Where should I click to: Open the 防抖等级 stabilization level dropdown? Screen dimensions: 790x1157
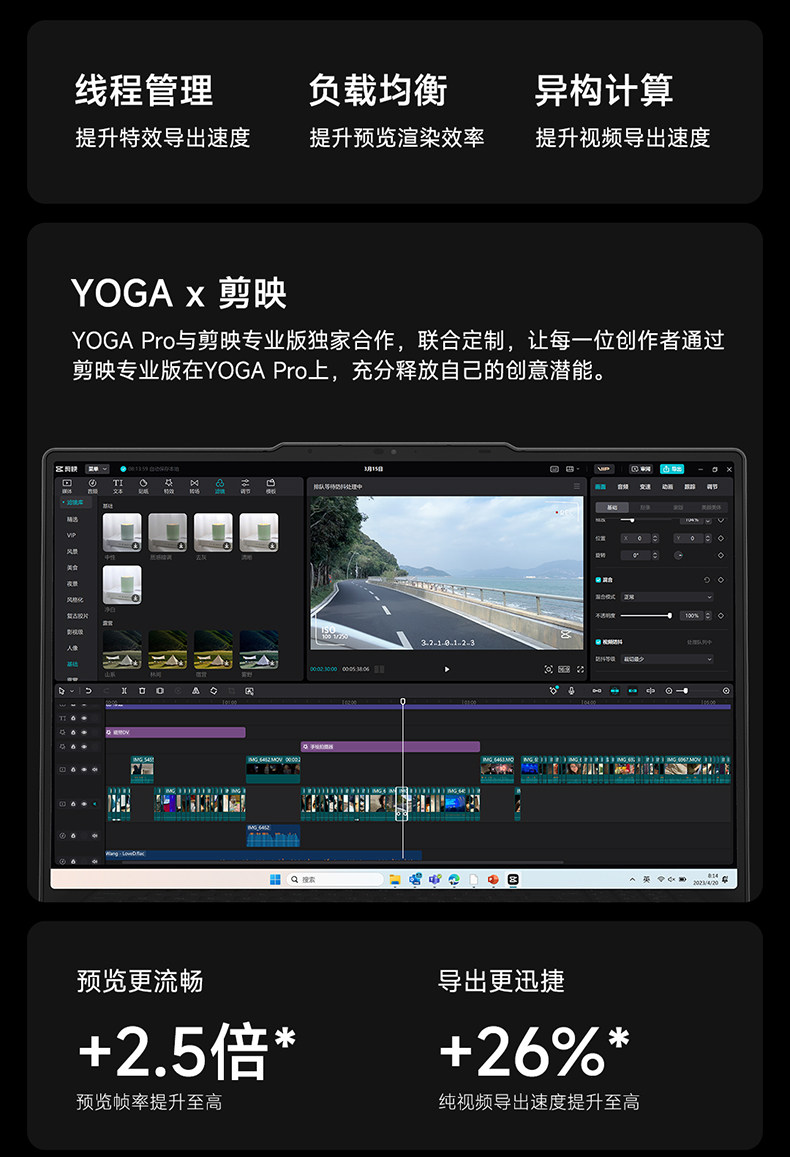click(x=668, y=659)
